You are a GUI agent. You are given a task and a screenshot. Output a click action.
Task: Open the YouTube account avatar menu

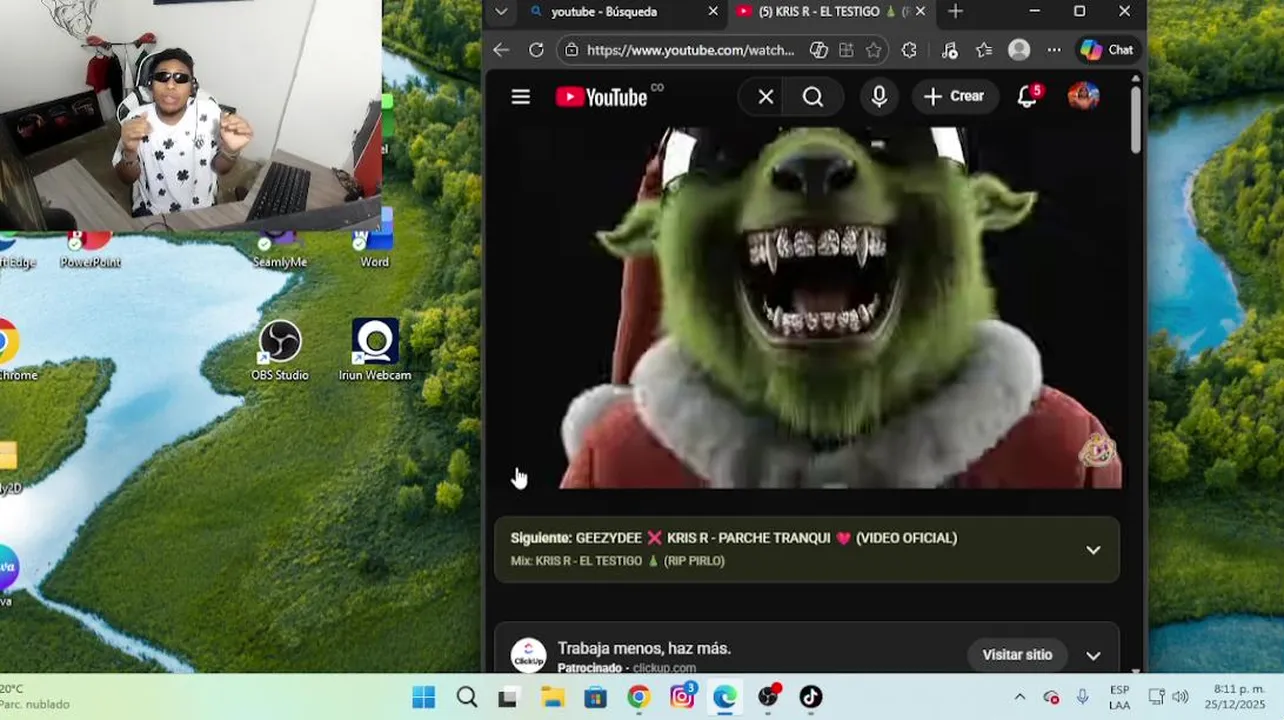pos(1083,96)
